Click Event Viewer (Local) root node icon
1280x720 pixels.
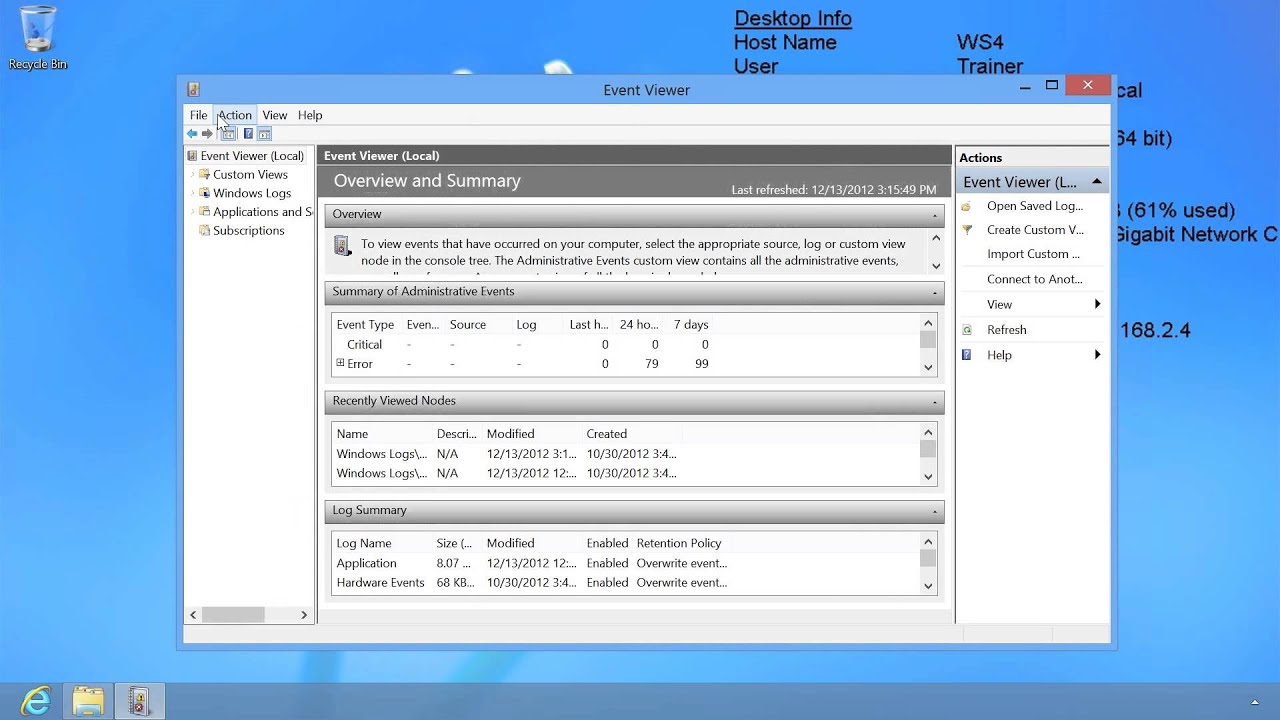[x=192, y=155]
